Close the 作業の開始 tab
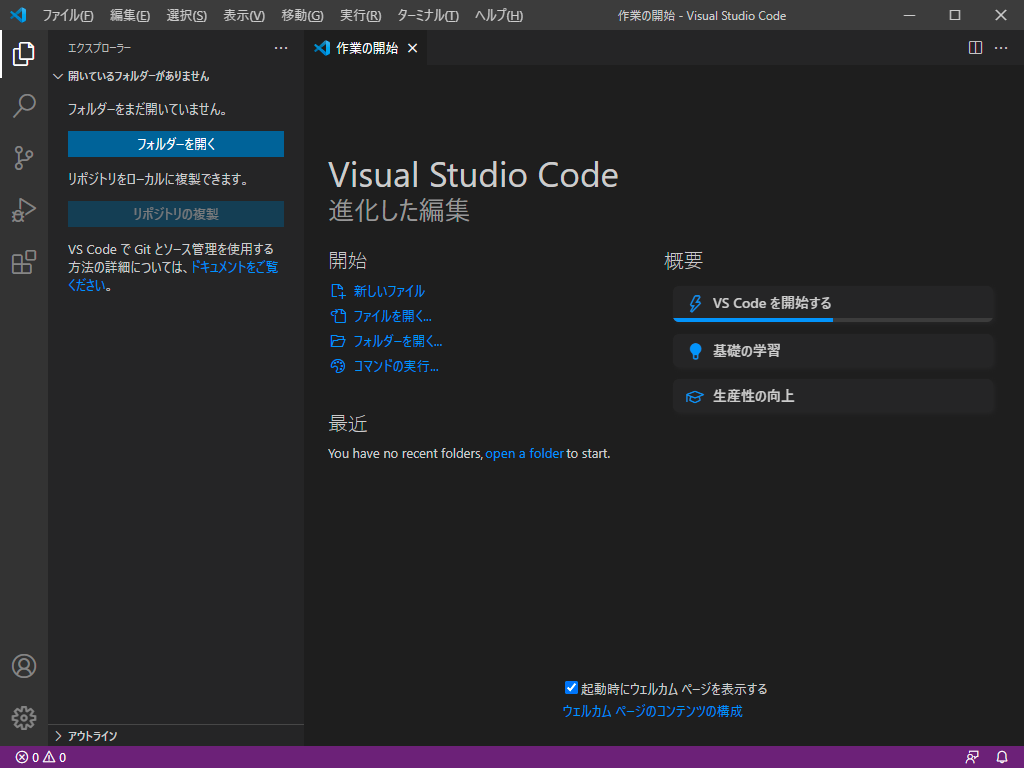Viewport: 1024px width, 768px height. [x=413, y=48]
